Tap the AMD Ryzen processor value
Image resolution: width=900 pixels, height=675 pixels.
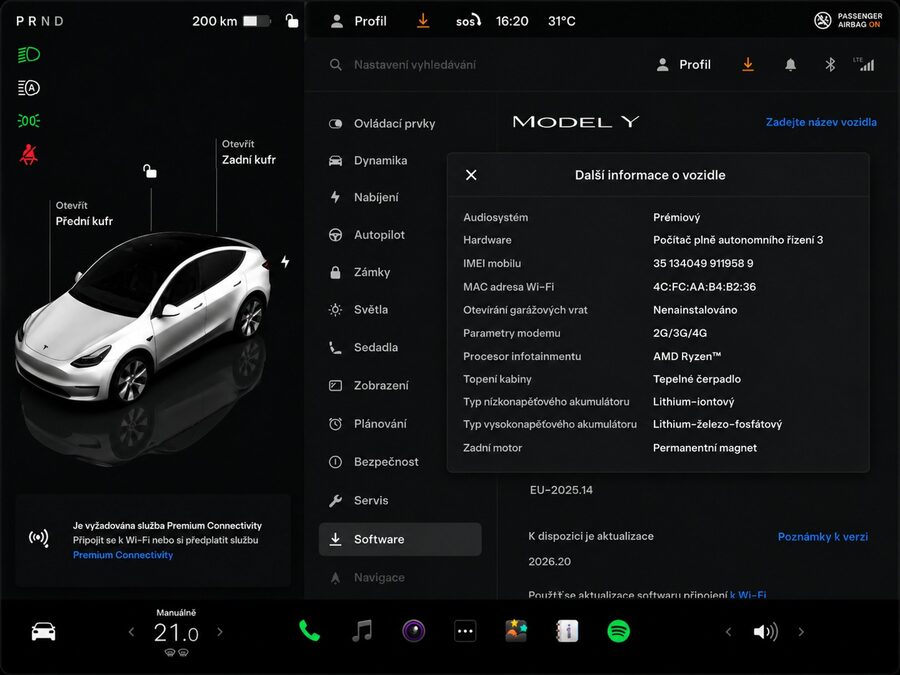tap(687, 356)
